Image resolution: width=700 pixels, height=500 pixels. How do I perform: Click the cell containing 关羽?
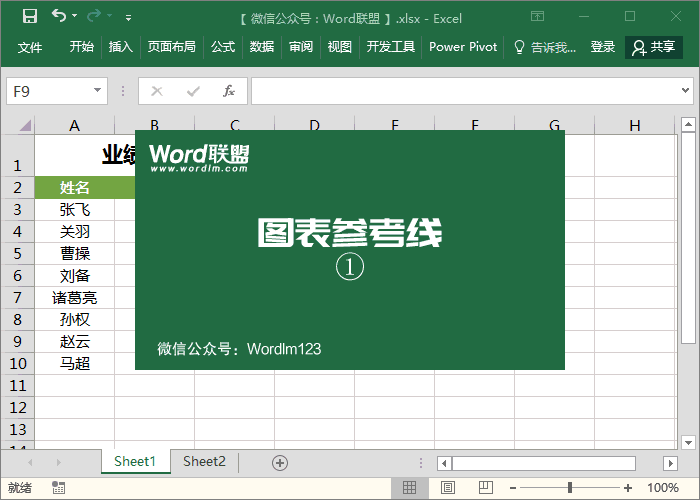75,232
